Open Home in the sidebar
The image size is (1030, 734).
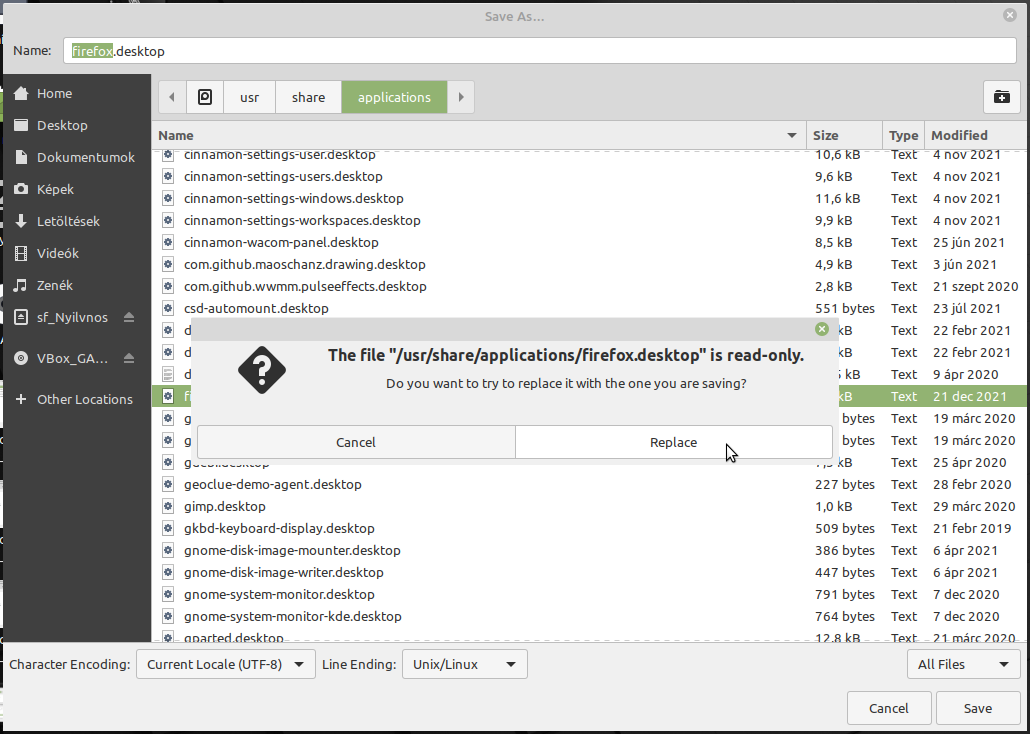[77, 93]
